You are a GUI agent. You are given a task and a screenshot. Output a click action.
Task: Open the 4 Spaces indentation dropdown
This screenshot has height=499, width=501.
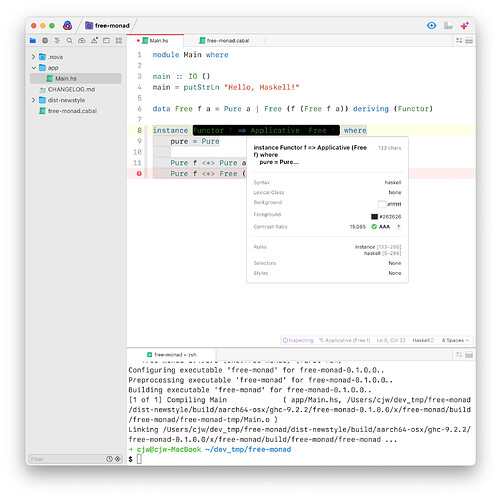click(x=455, y=340)
